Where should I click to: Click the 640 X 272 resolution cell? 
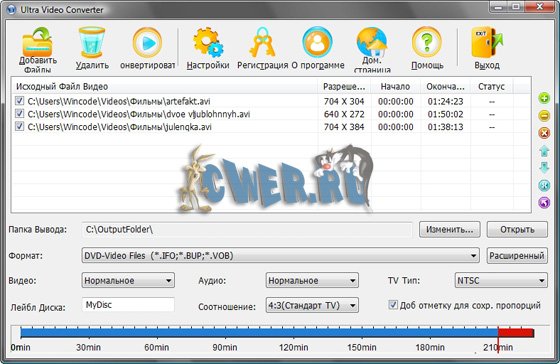click(344, 114)
